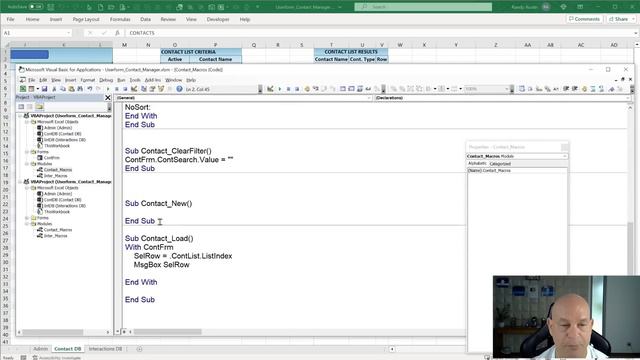Toggle Folders in the Project Explorer toolbar
The height and width of the screenshot is (360, 640).
click(x=39, y=107)
